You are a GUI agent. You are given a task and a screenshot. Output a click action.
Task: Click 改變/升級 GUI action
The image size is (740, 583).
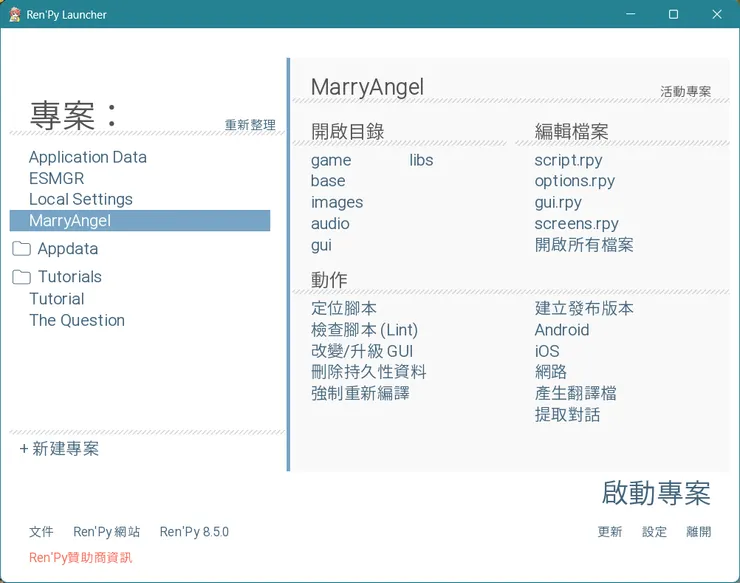pyautogui.click(x=362, y=351)
